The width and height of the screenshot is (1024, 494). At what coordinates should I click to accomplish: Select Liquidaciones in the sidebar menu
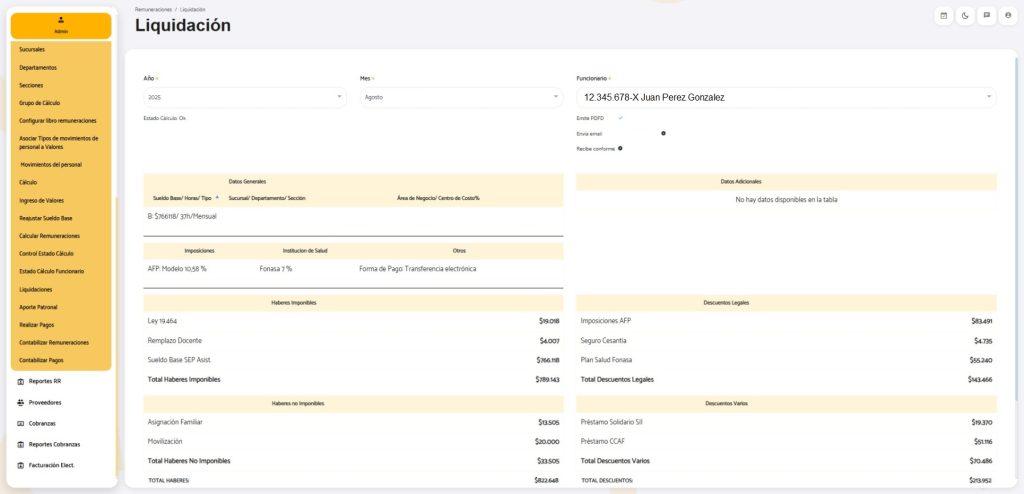pyautogui.click(x=36, y=289)
